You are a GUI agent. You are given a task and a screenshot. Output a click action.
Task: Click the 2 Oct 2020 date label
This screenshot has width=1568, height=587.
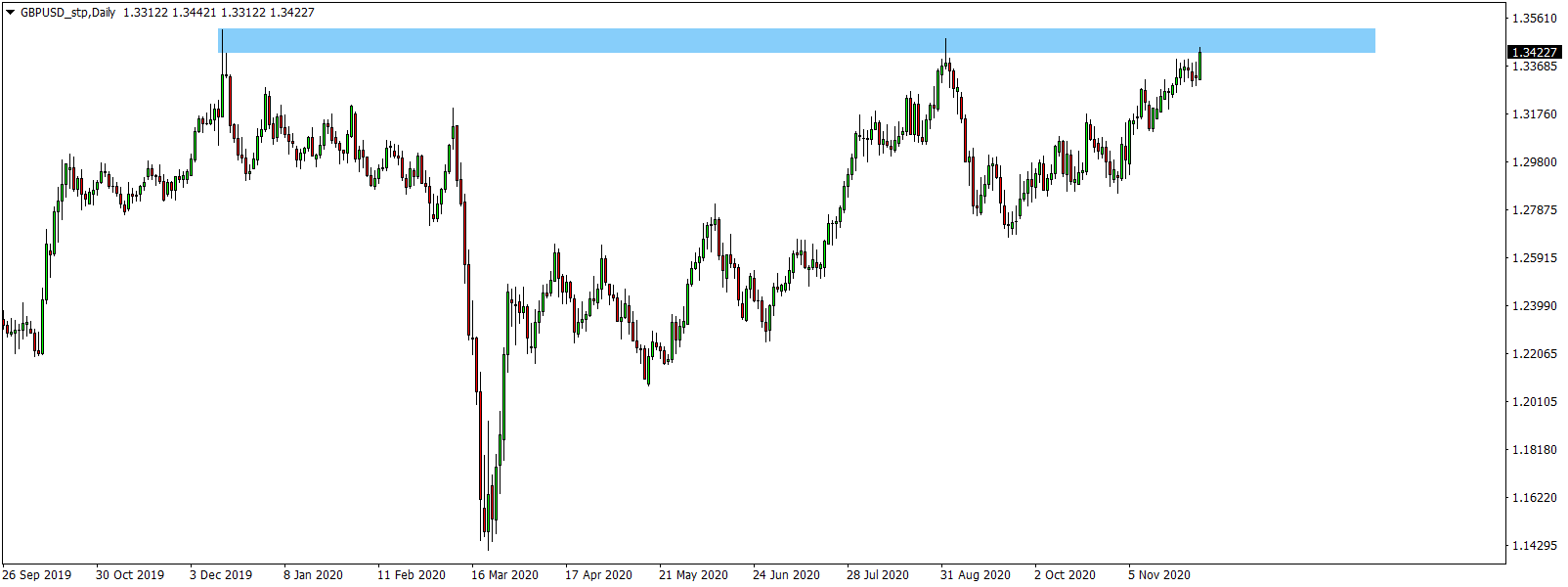click(1066, 575)
